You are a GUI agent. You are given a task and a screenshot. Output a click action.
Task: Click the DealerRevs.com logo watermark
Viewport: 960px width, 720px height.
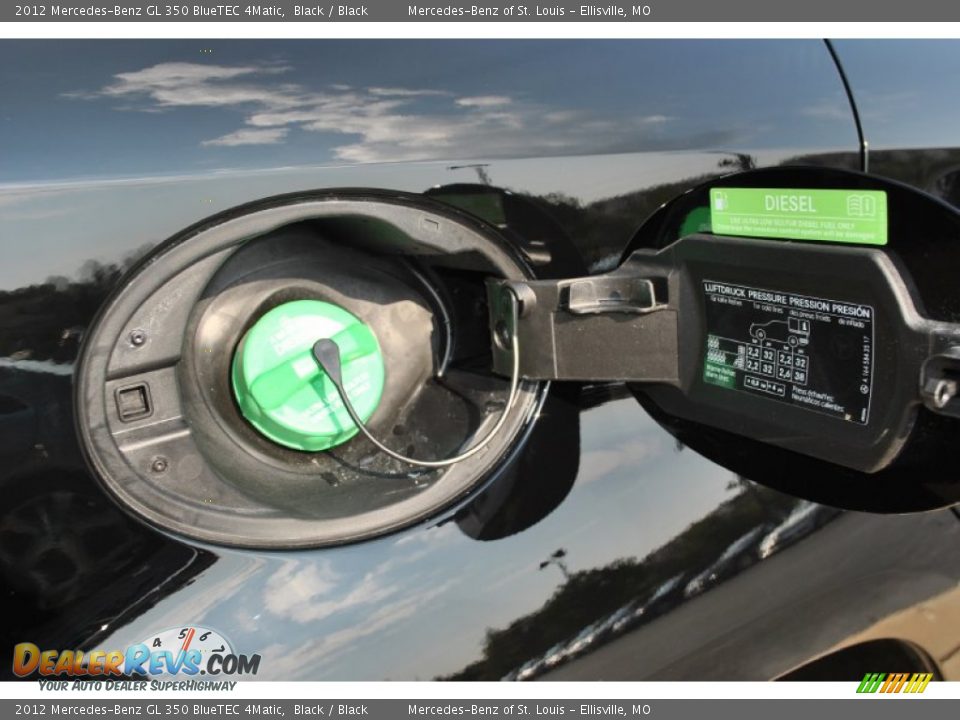click(x=135, y=660)
